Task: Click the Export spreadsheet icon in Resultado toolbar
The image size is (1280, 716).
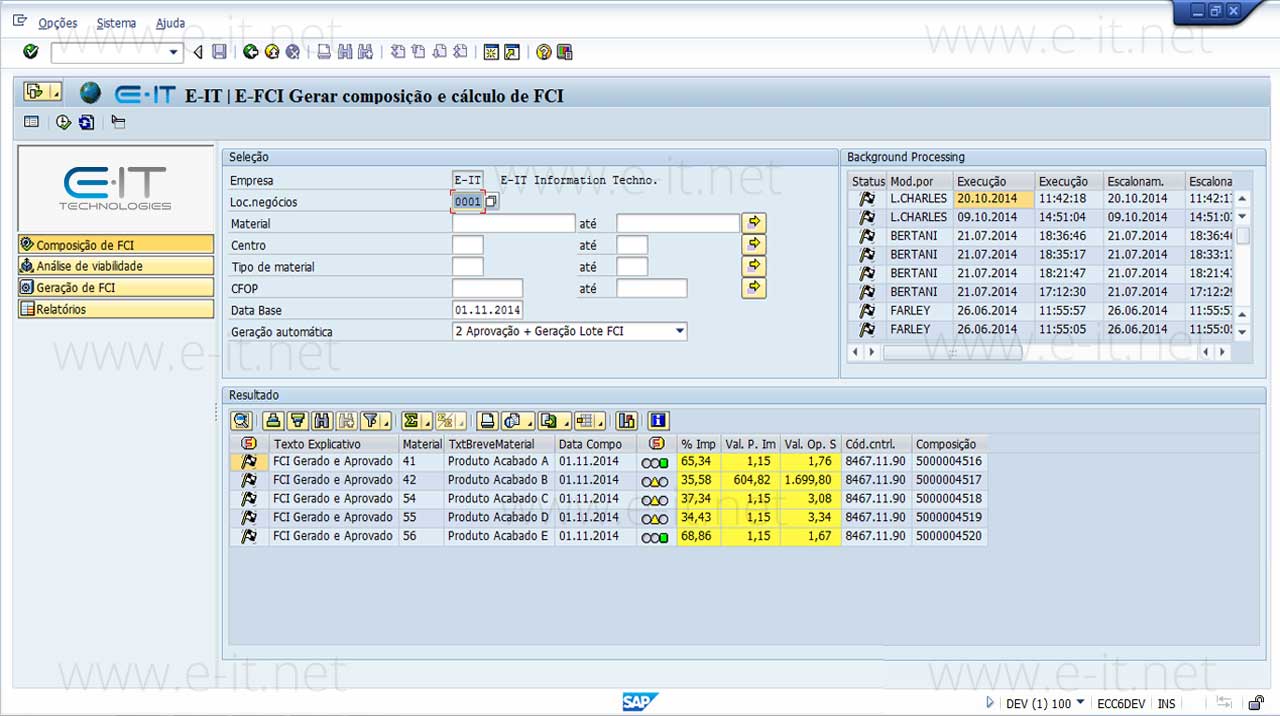Action: pos(554,421)
